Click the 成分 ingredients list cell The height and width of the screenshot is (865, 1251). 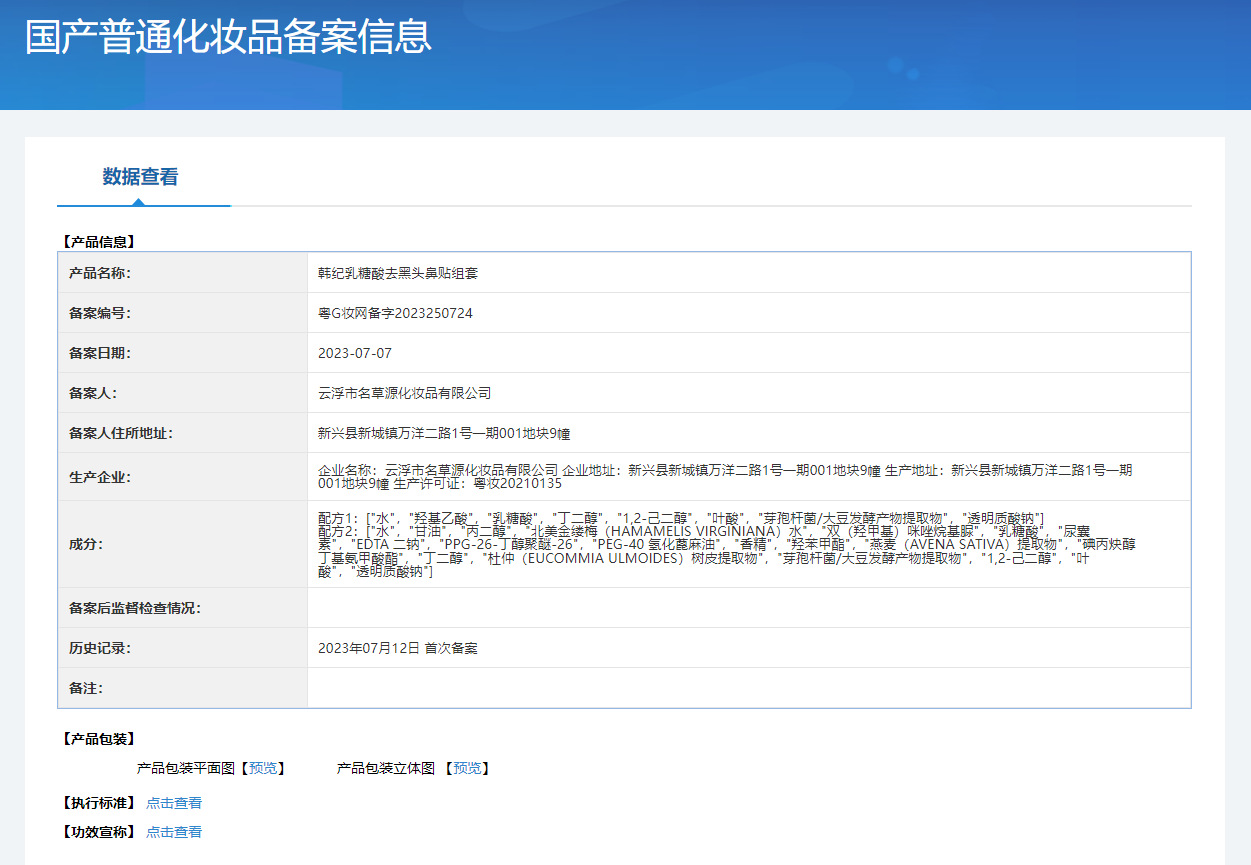pos(749,544)
